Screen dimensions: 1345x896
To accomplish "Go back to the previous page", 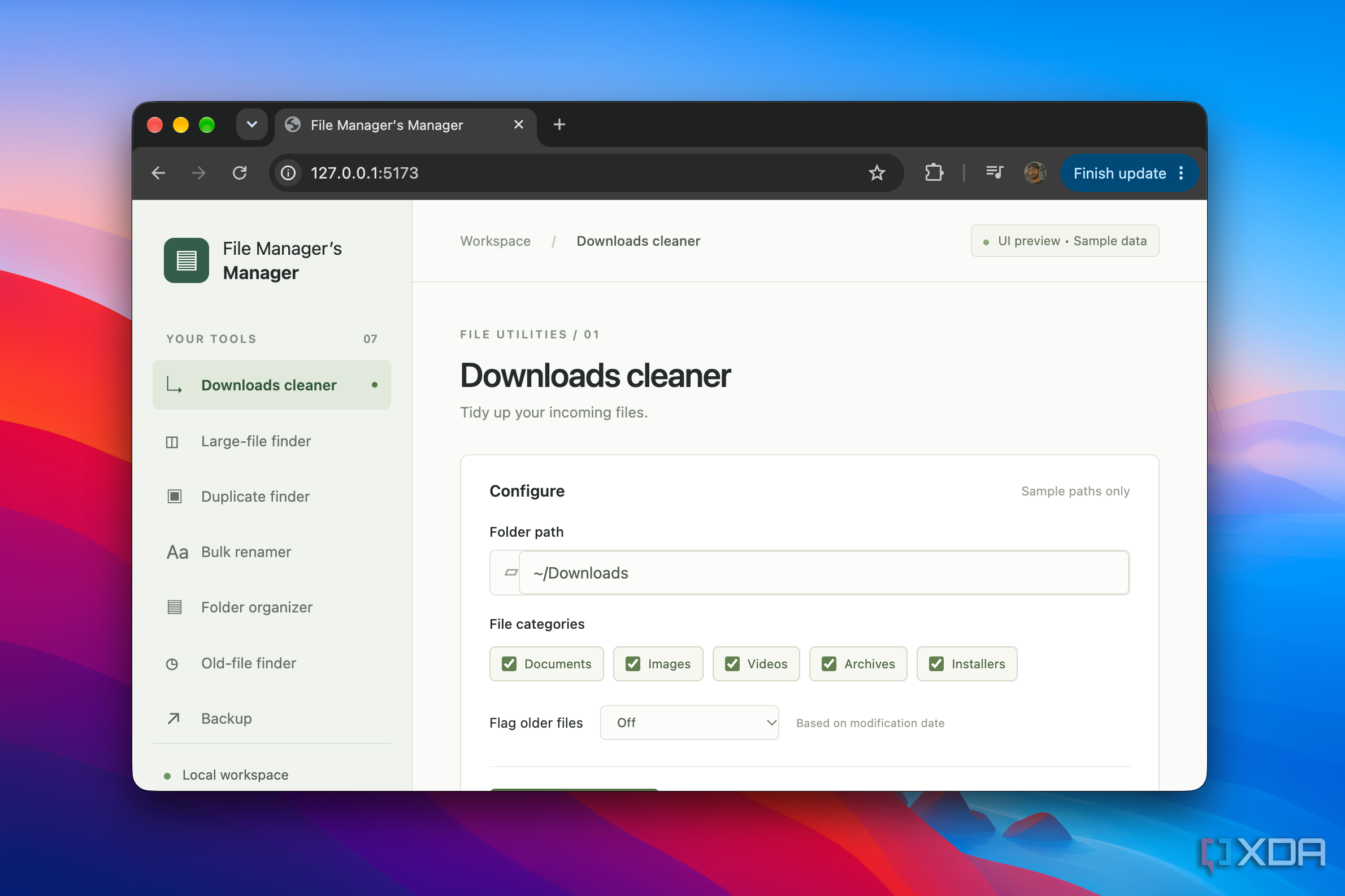I will [x=158, y=172].
